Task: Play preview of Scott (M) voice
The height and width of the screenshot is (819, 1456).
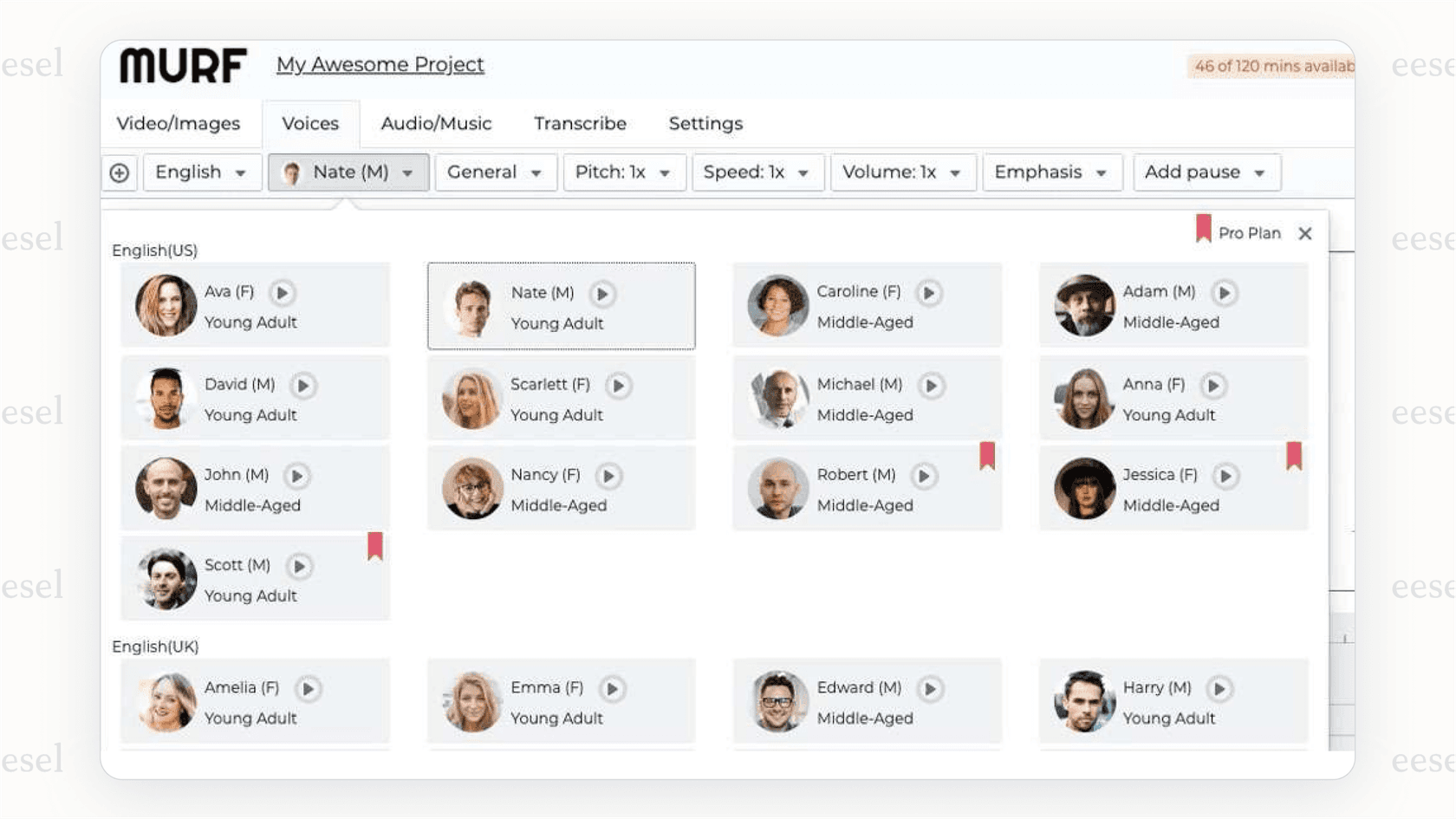Action: click(299, 566)
